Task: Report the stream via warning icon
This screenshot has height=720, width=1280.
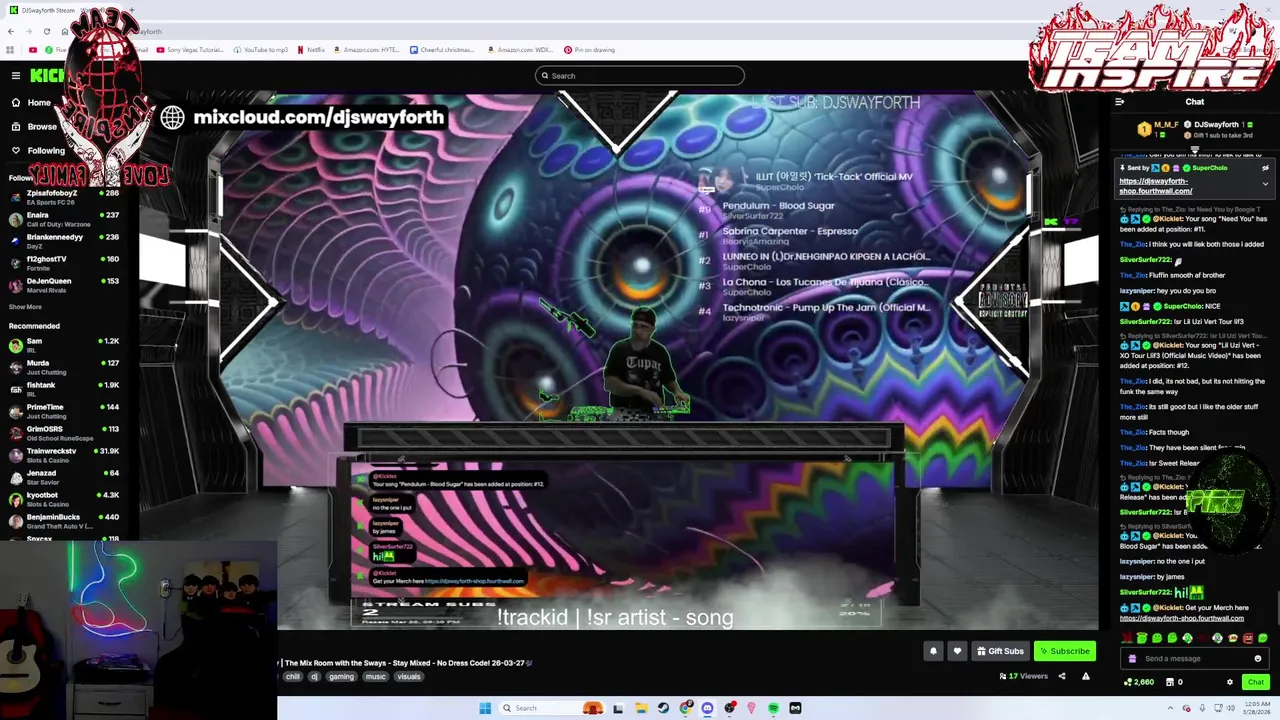Action: [1085, 677]
